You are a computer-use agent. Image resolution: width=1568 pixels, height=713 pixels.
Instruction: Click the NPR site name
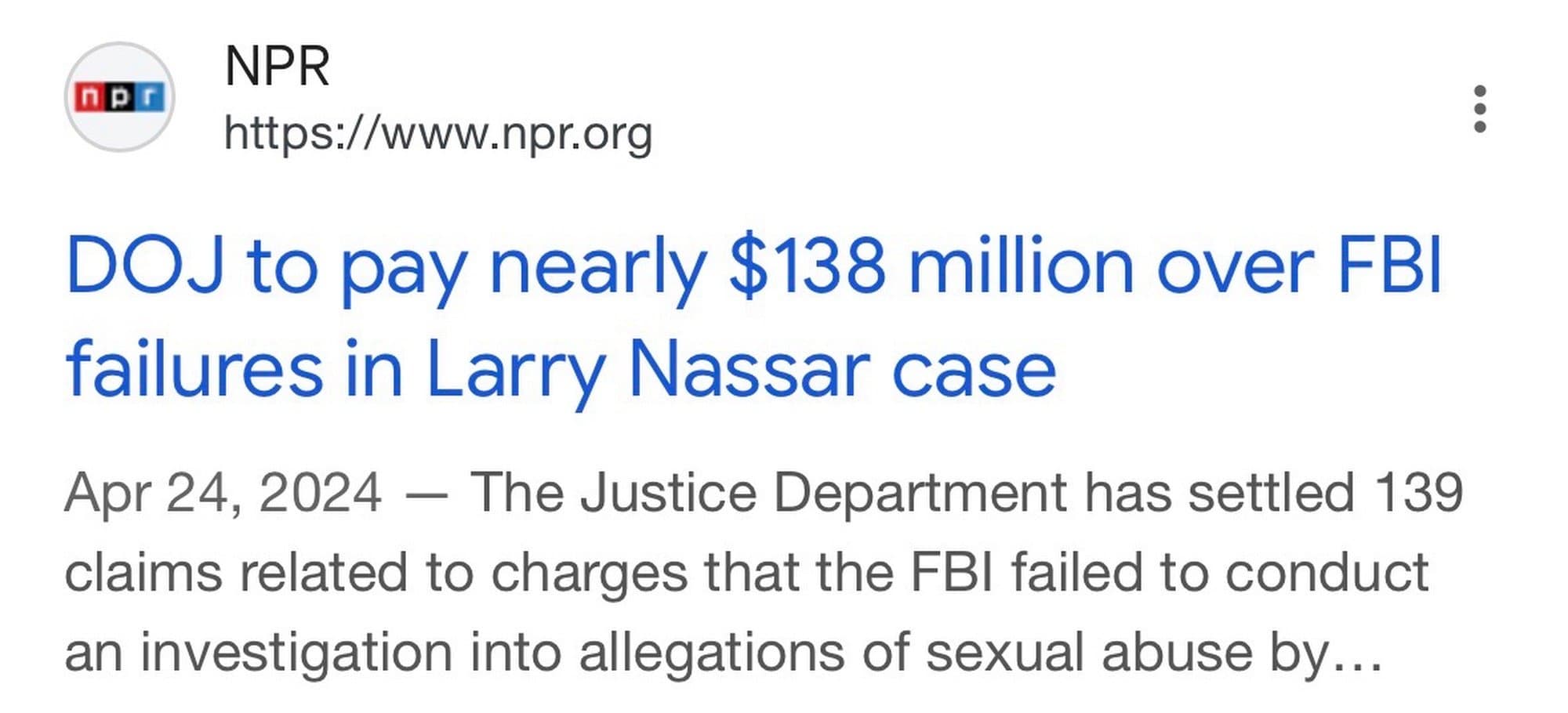click(x=277, y=67)
